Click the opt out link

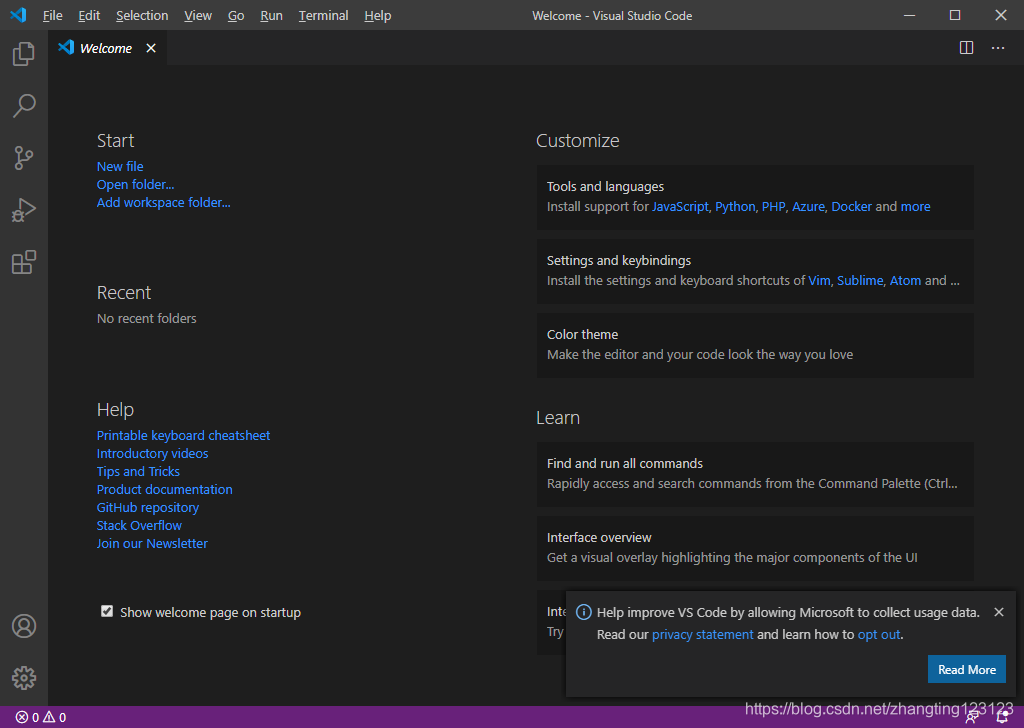point(878,634)
